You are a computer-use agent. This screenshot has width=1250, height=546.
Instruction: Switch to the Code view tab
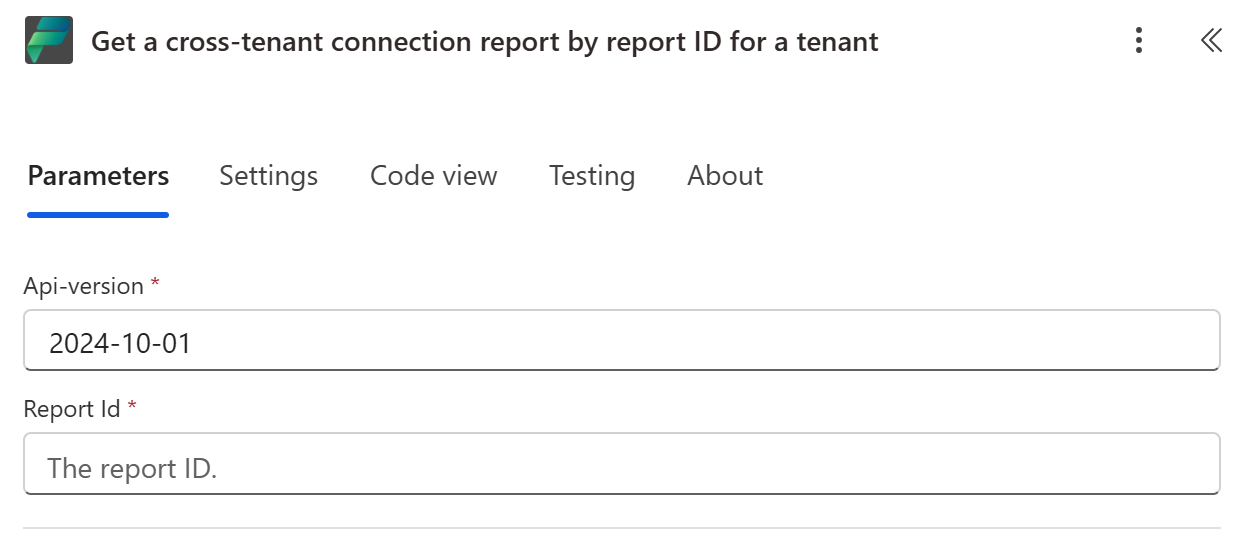tap(433, 176)
